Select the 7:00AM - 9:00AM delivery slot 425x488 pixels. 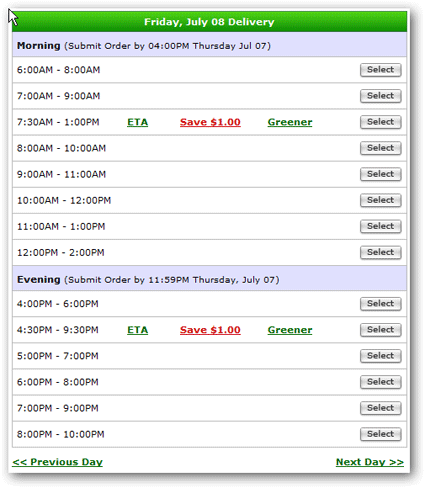380,96
